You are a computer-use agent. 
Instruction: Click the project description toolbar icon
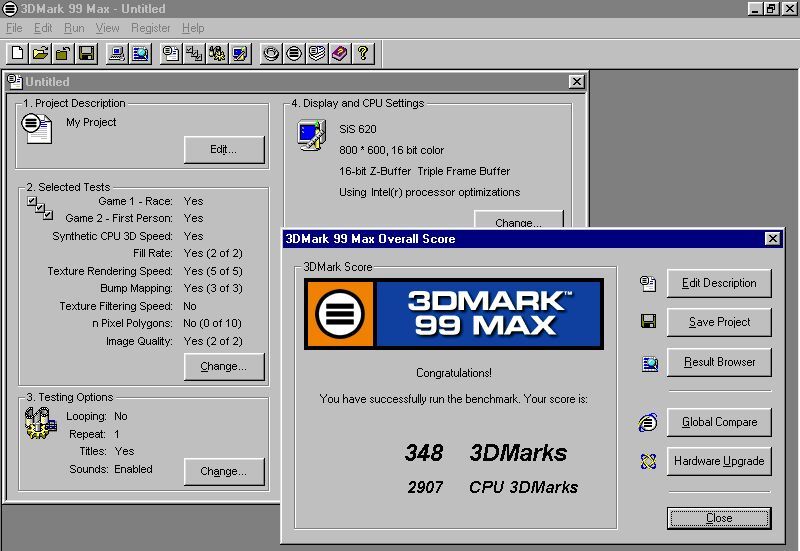click(x=171, y=54)
